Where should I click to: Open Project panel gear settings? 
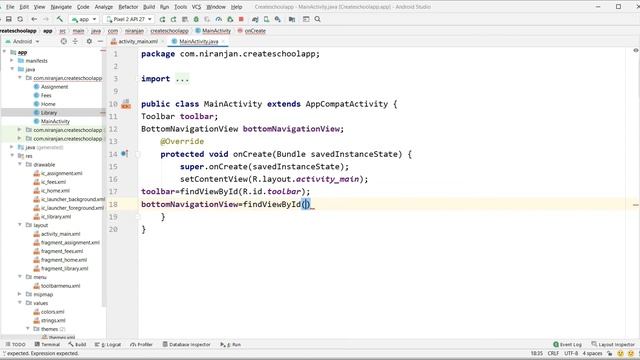click(89, 41)
